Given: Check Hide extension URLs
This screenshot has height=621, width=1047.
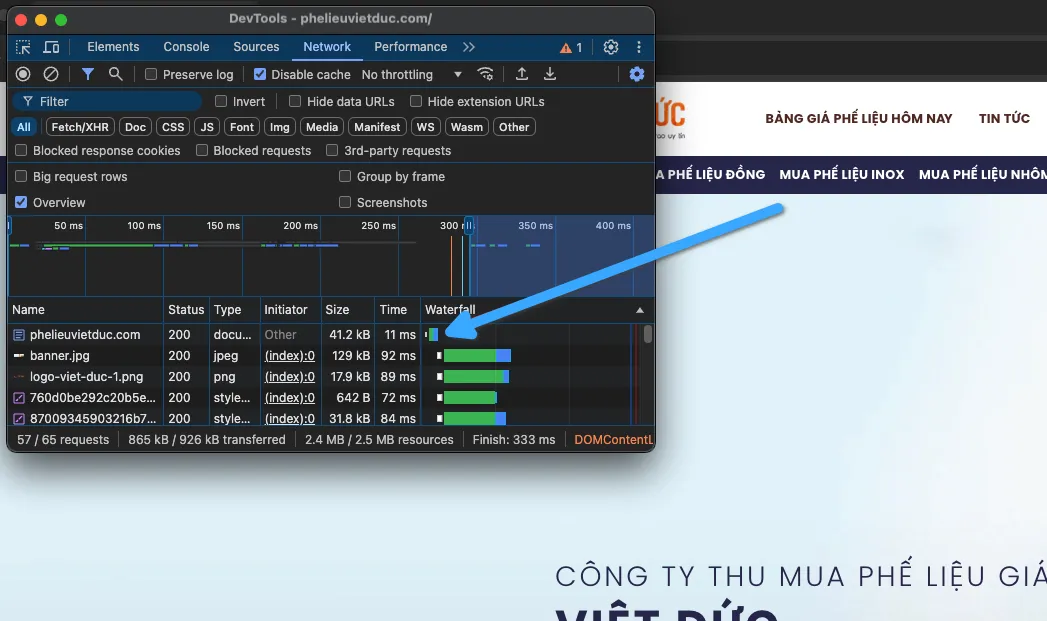Looking at the screenshot, I should coord(416,101).
